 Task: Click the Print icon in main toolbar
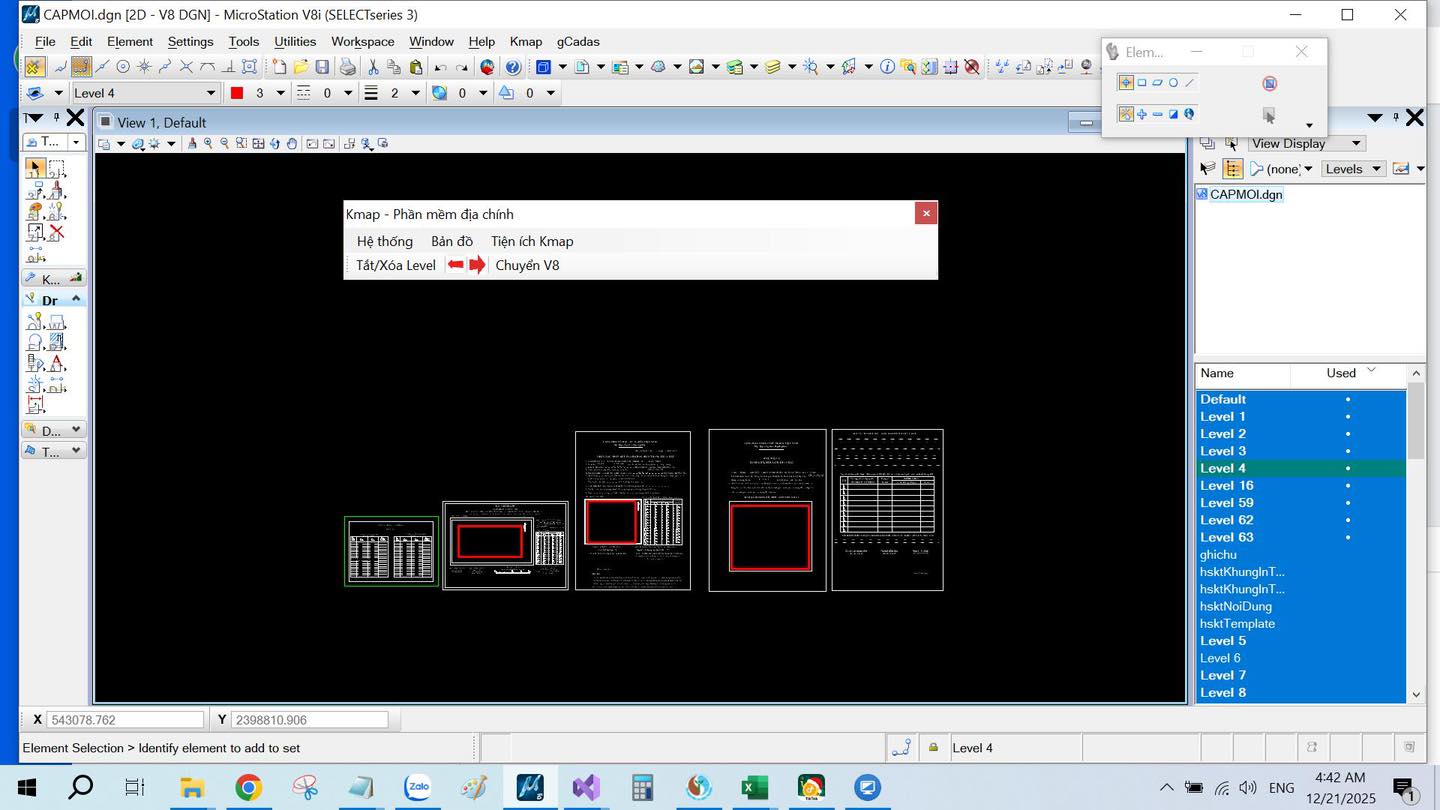click(x=347, y=67)
